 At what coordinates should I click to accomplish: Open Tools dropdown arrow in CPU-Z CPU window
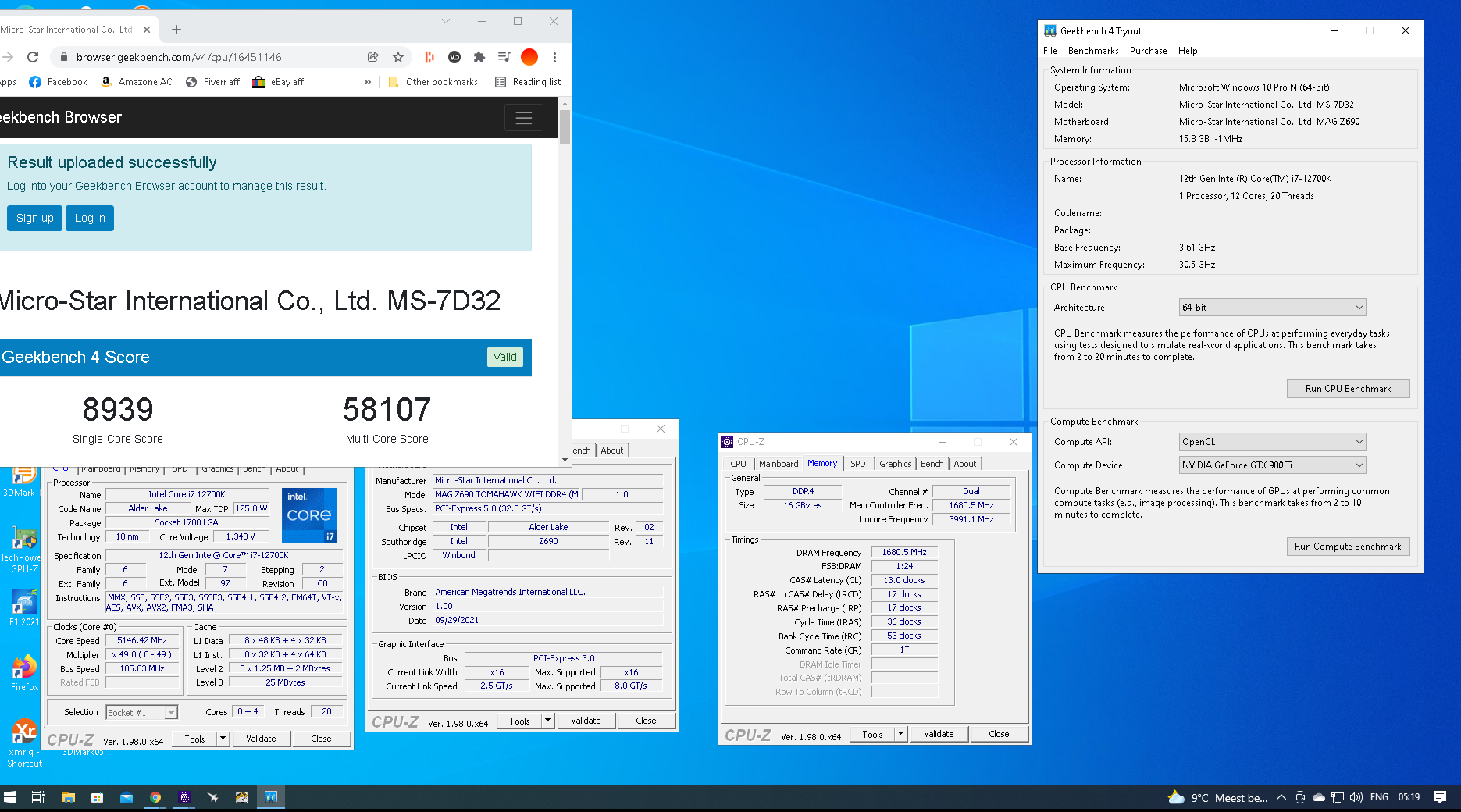(223, 739)
